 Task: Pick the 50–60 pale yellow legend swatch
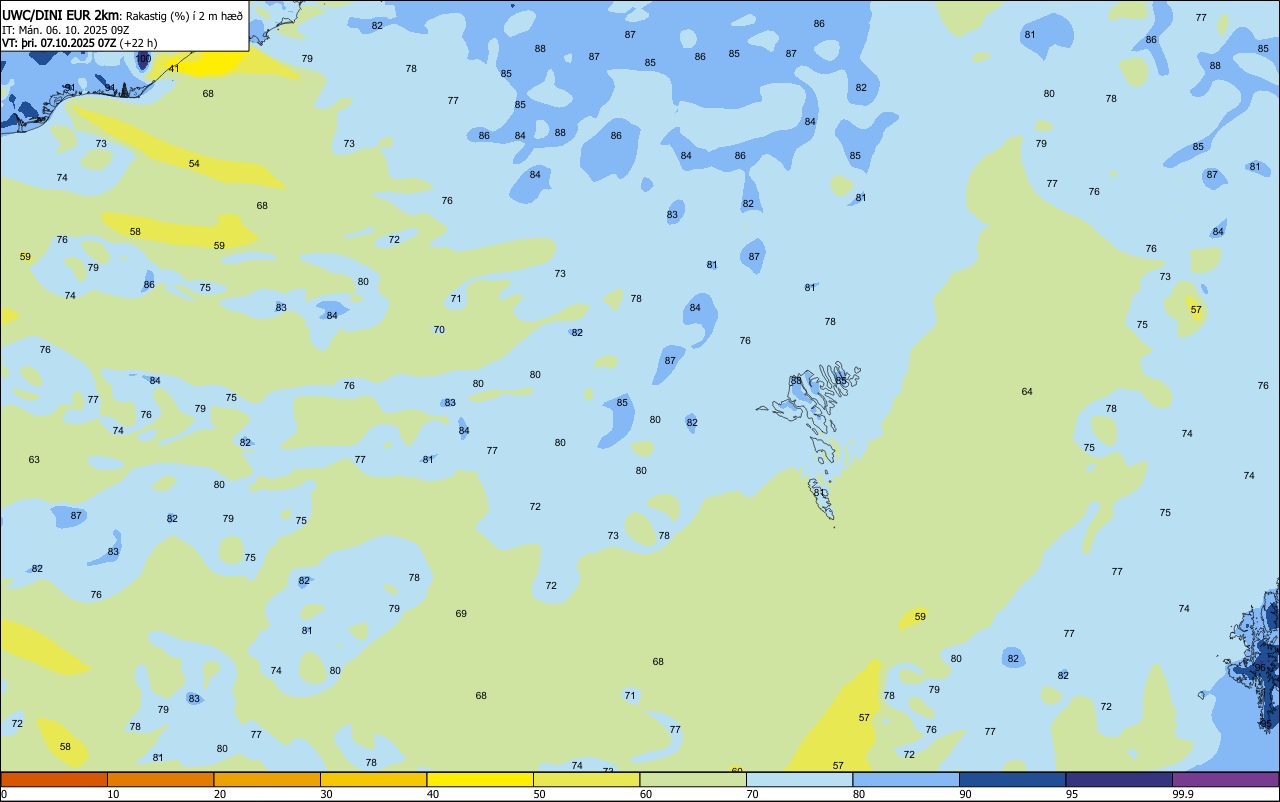(586, 779)
